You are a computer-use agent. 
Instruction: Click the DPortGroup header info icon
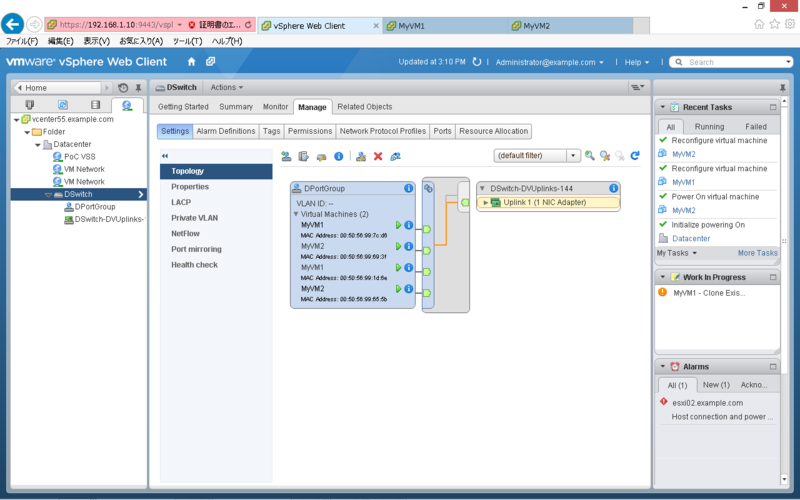pyautogui.click(x=408, y=188)
